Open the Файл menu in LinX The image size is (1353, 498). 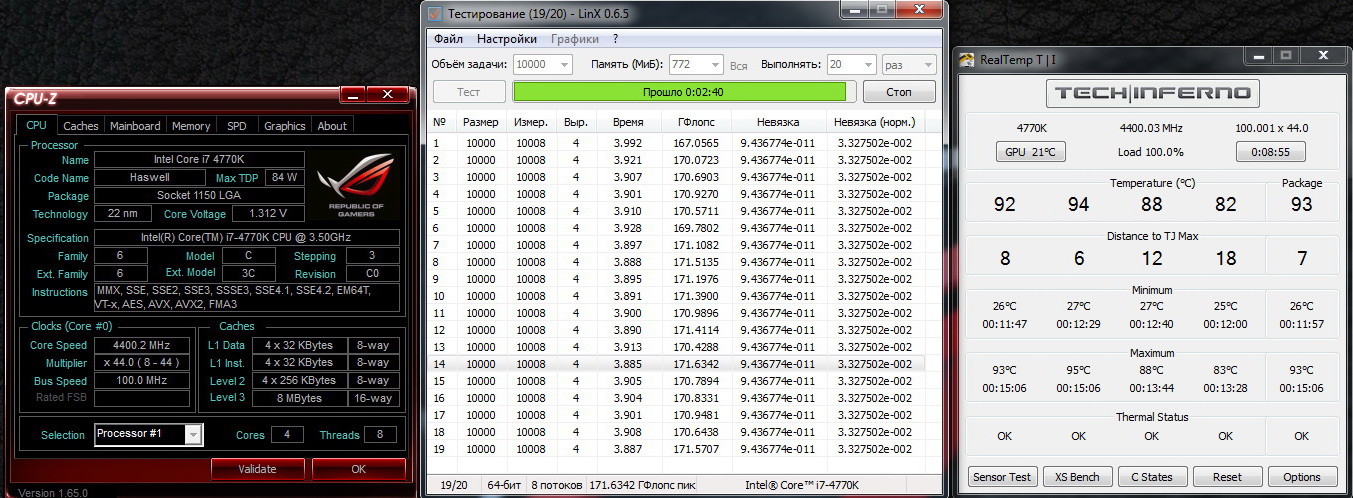pos(449,39)
